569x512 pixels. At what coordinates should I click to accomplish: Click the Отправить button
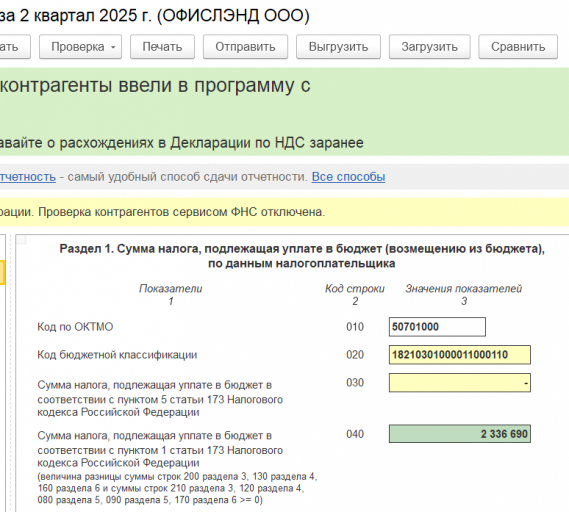[245, 47]
